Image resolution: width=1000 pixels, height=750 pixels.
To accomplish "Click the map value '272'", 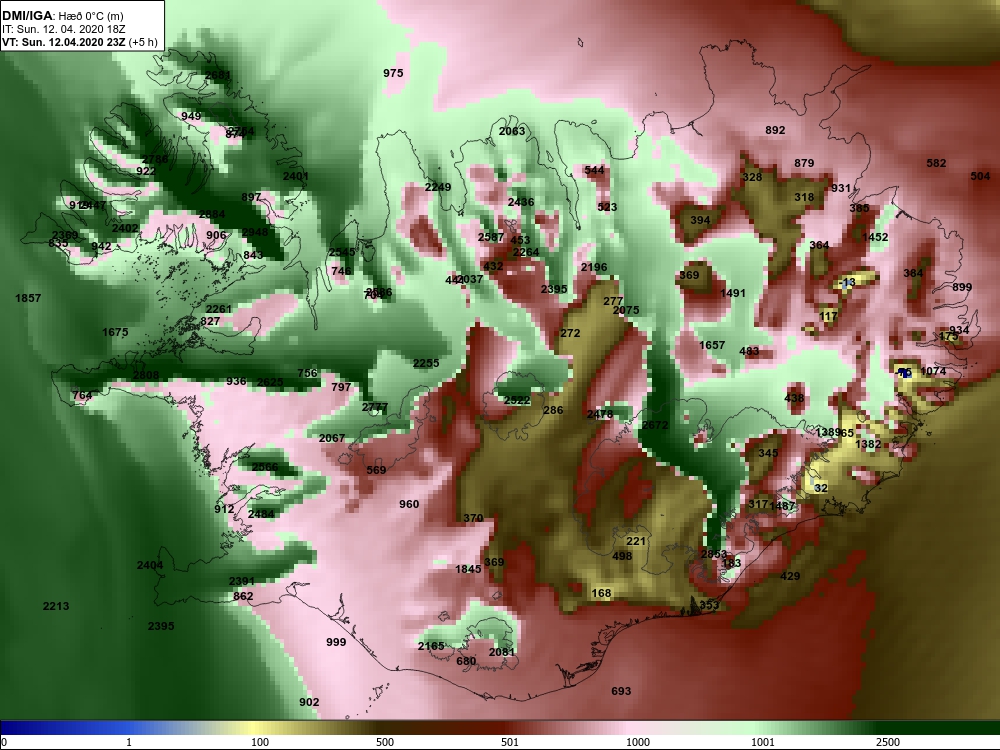I will pos(570,334).
